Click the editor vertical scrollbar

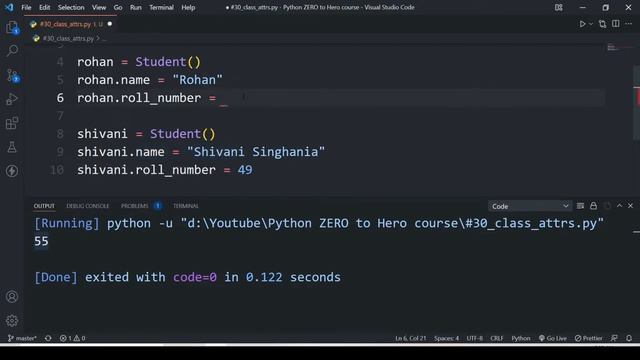[x=636, y=104]
